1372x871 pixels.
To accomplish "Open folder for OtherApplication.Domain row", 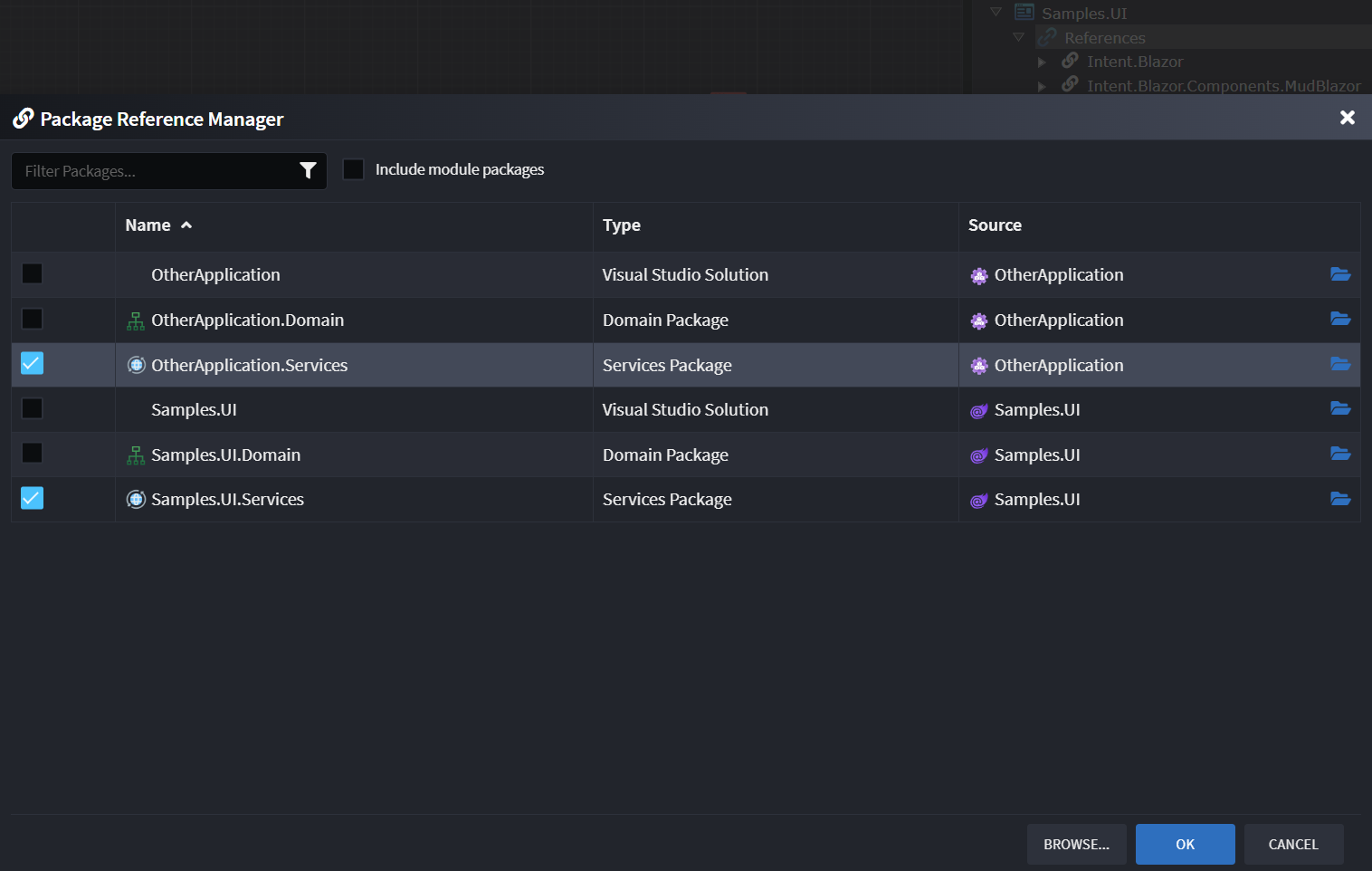I will (x=1340, y=320).
